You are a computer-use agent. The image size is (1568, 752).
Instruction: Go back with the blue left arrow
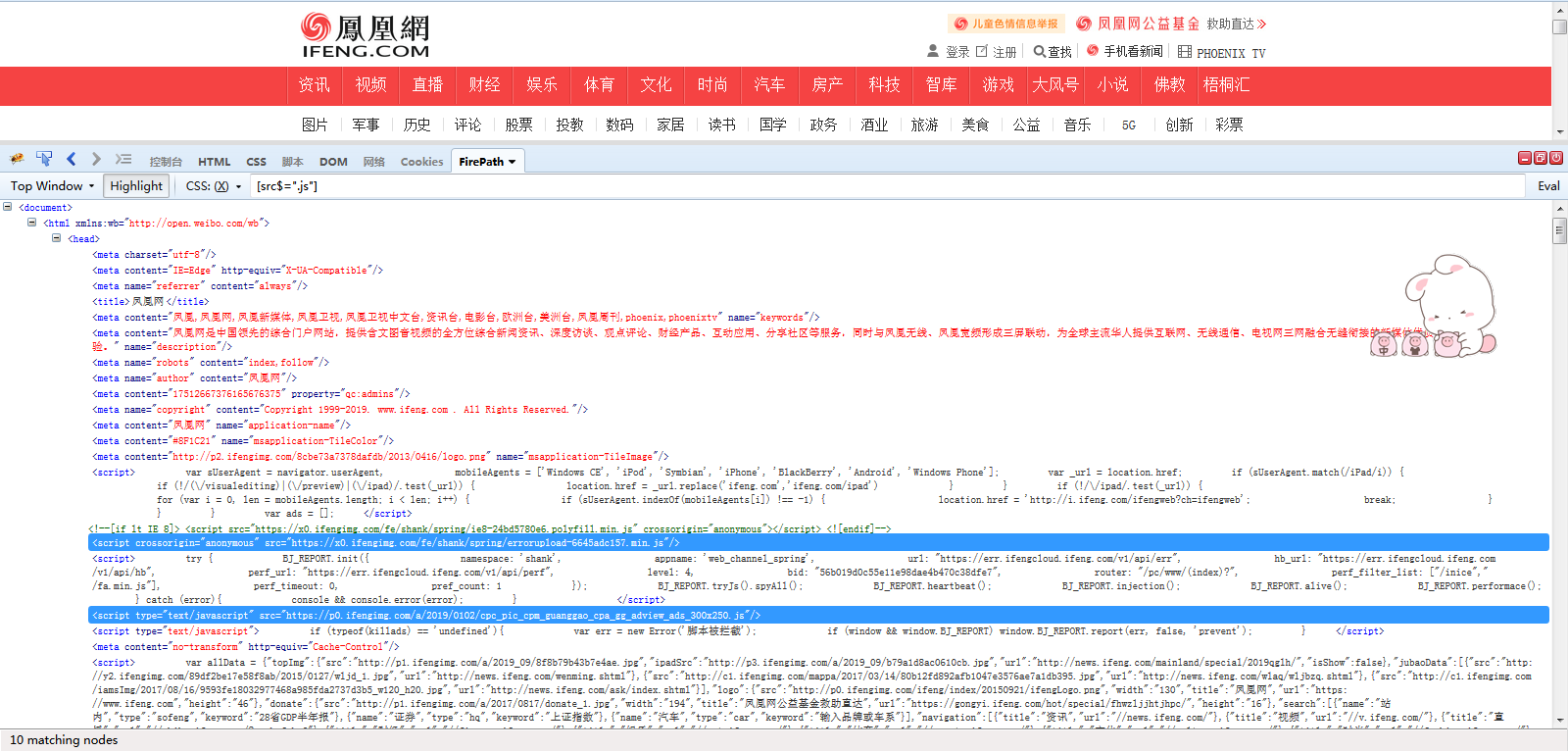[x=71, y=159]
